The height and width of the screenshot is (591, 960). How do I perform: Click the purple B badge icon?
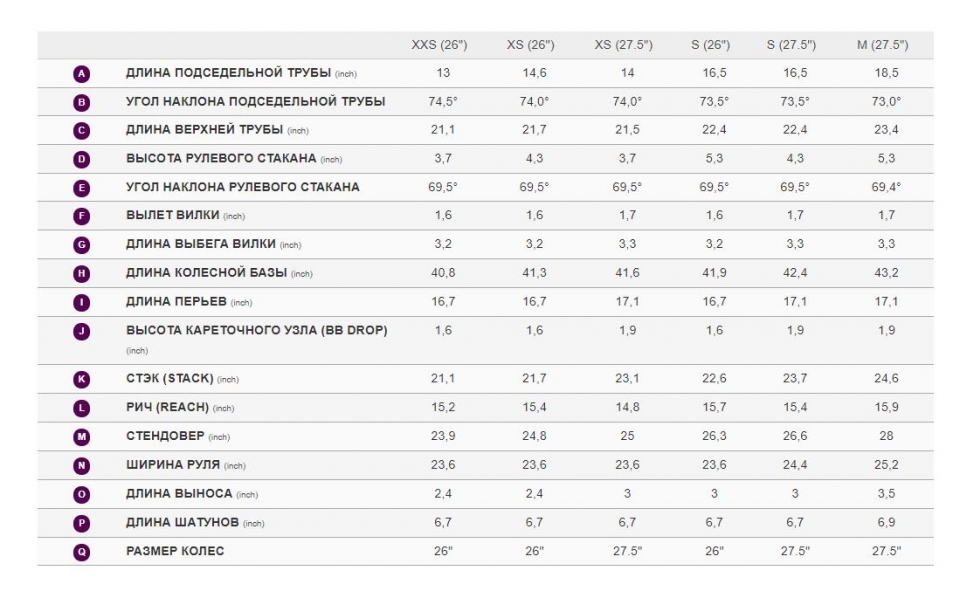click(81, 102)
